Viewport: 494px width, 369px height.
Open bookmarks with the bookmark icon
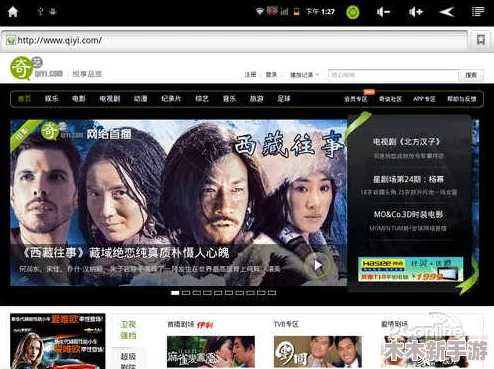point(481,40)
